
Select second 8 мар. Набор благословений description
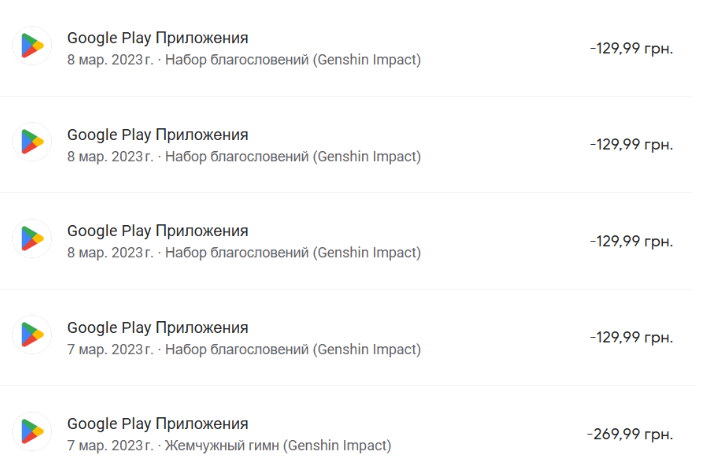point(244,157)
